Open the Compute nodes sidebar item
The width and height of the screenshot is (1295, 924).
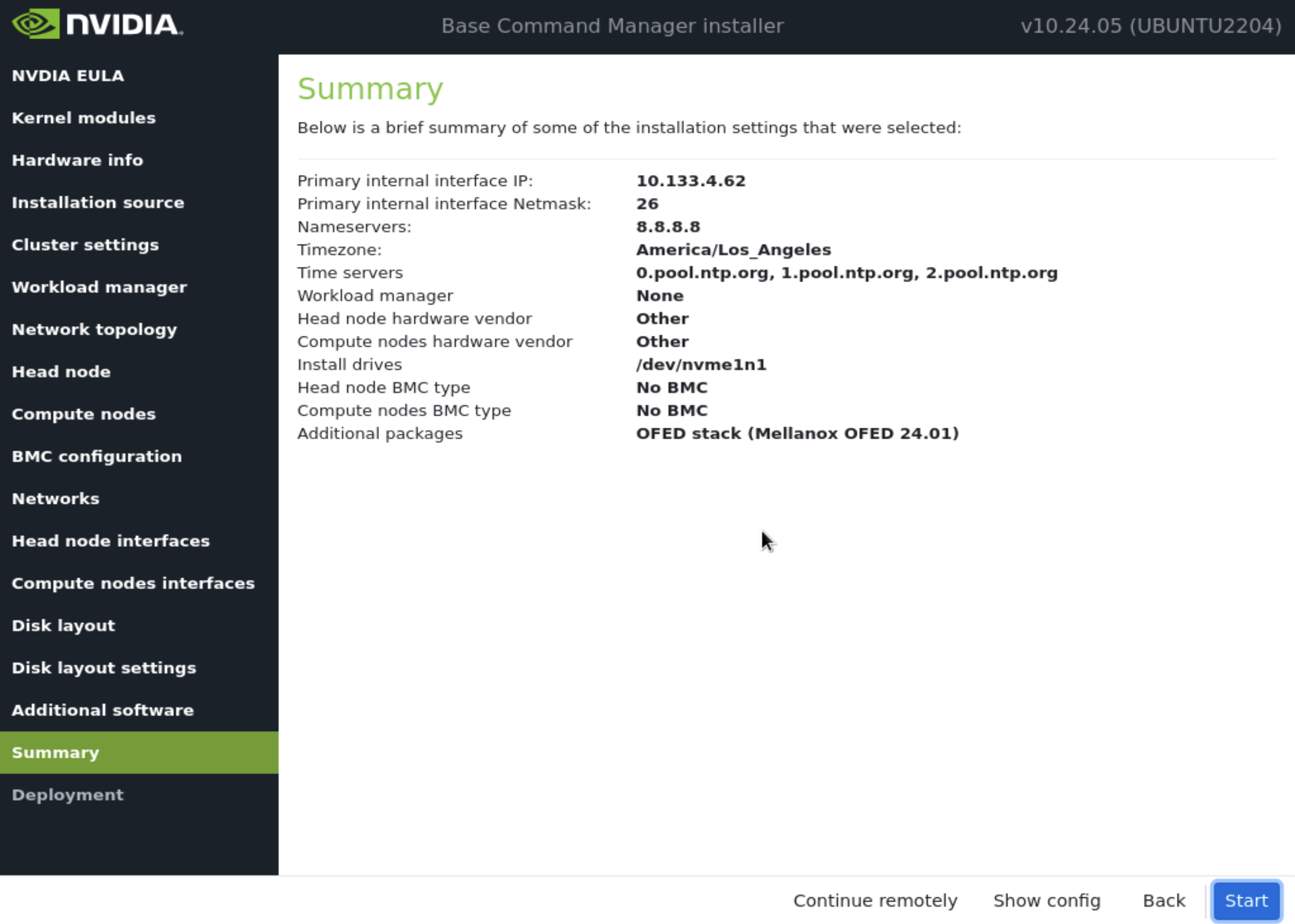(84, 414)
